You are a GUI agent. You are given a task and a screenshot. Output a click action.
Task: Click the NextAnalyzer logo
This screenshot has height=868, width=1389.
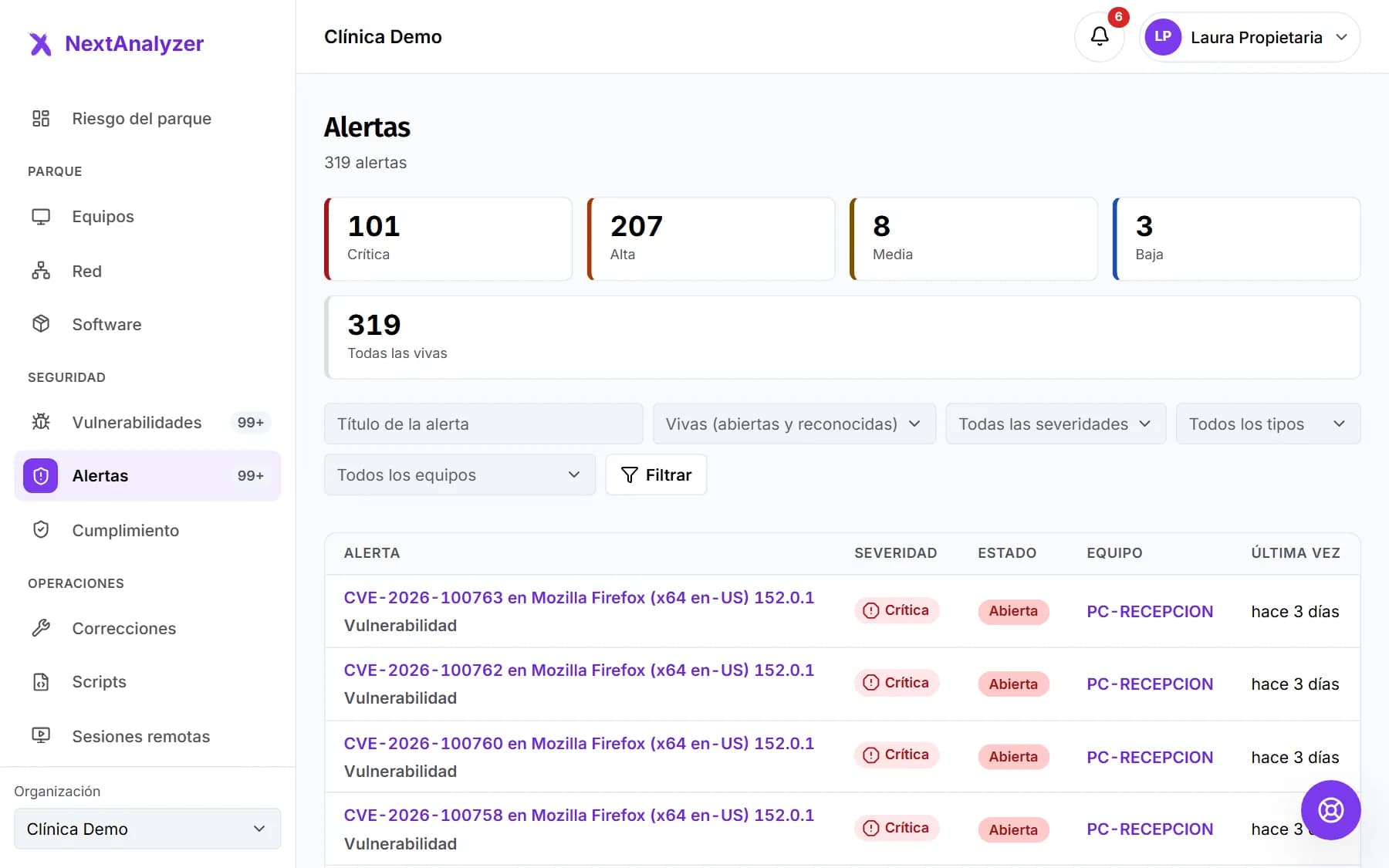(116, 43)
